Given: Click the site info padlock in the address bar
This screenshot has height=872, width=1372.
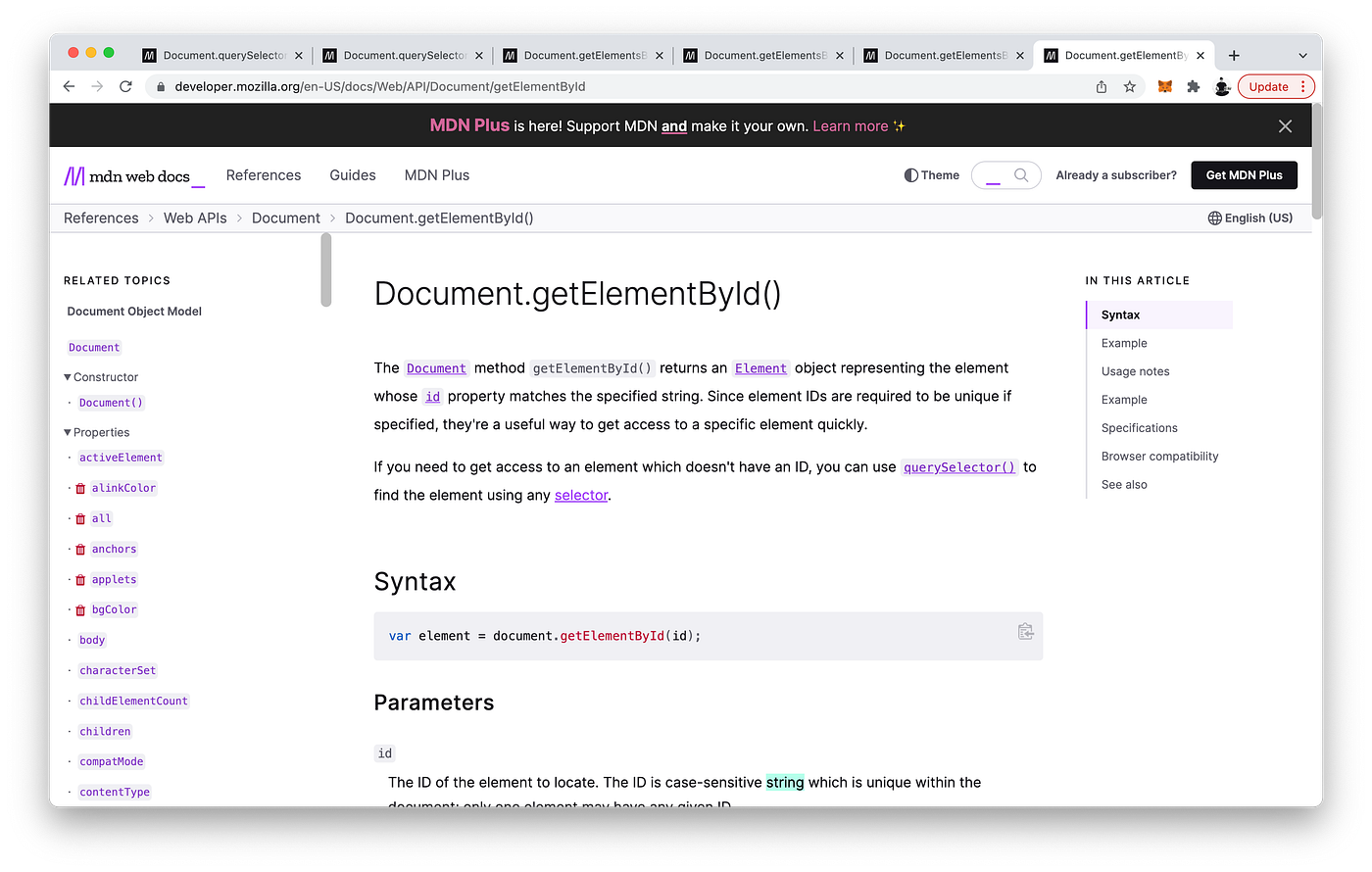Looking at the screenshot, I should pos(160,86).
